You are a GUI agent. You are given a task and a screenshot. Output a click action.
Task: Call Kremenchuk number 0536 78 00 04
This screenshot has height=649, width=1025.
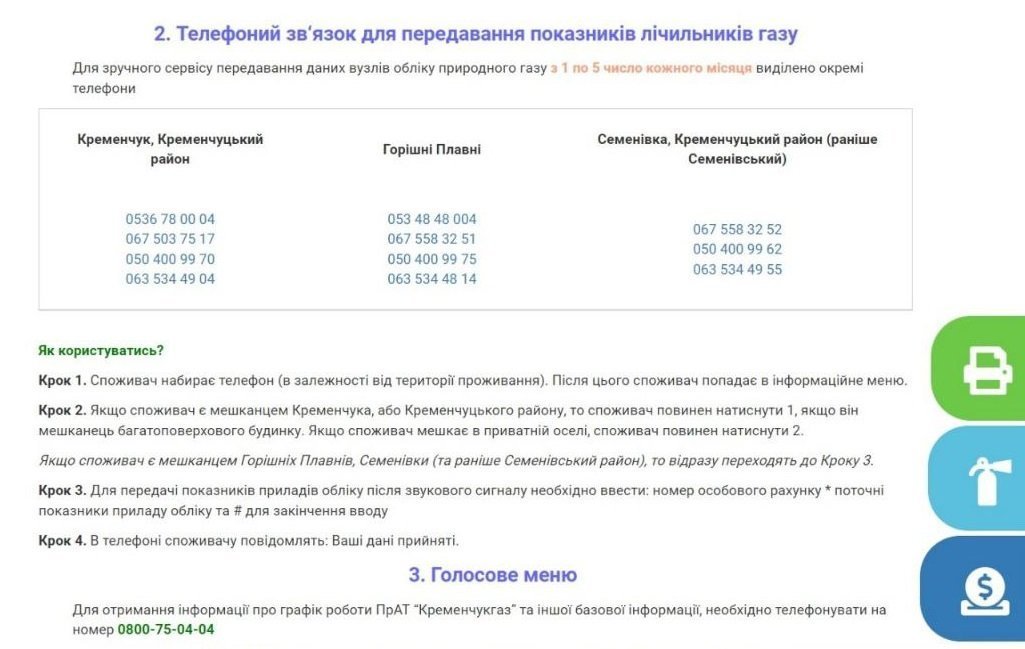pos(170,219)
